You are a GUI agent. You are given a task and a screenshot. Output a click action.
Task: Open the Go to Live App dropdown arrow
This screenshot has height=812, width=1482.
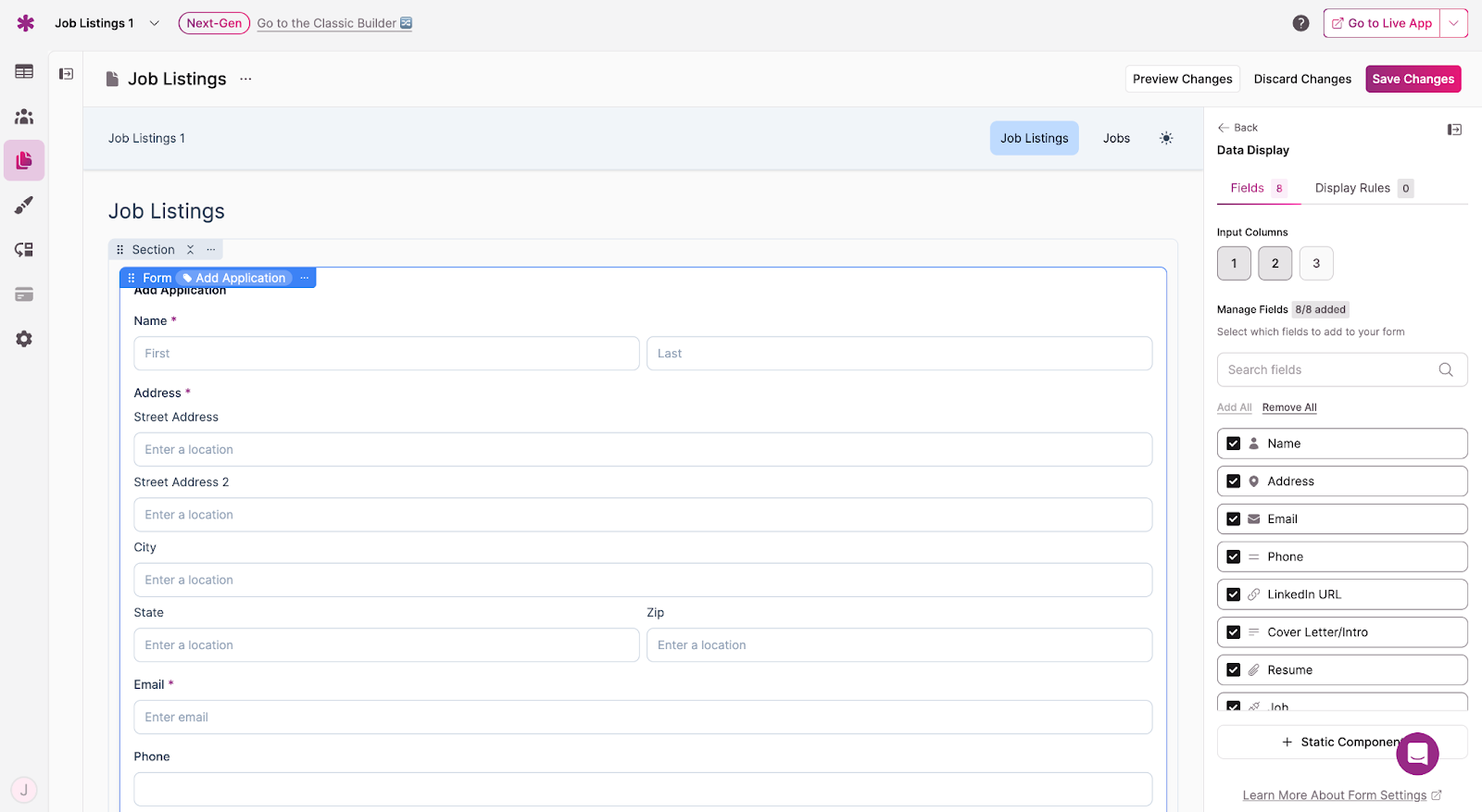point(1453,23)
